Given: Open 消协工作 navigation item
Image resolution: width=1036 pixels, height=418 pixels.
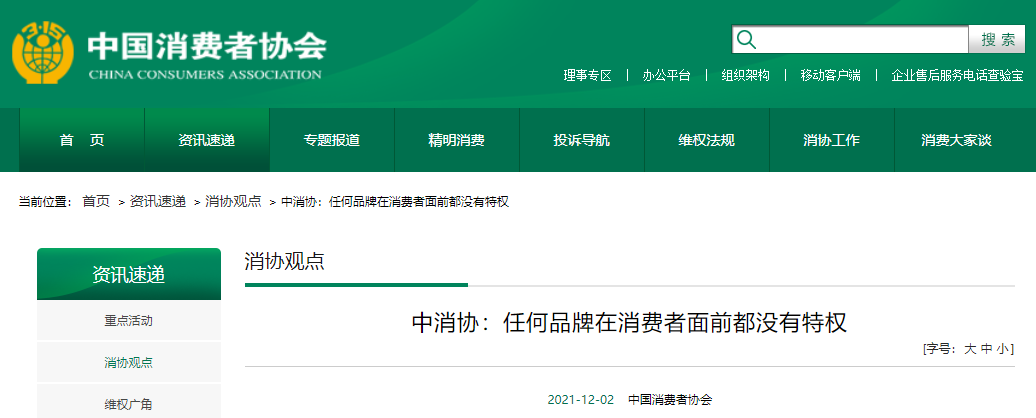Looking at the screenshot, I should pos(832,140).
